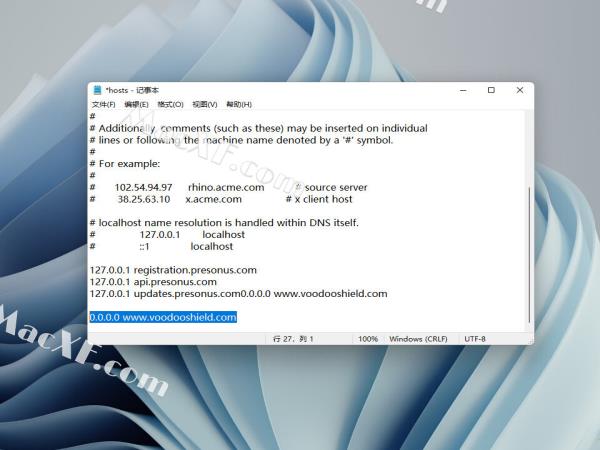Click the commented '::1 localhost' line

(x=161, y=246)
